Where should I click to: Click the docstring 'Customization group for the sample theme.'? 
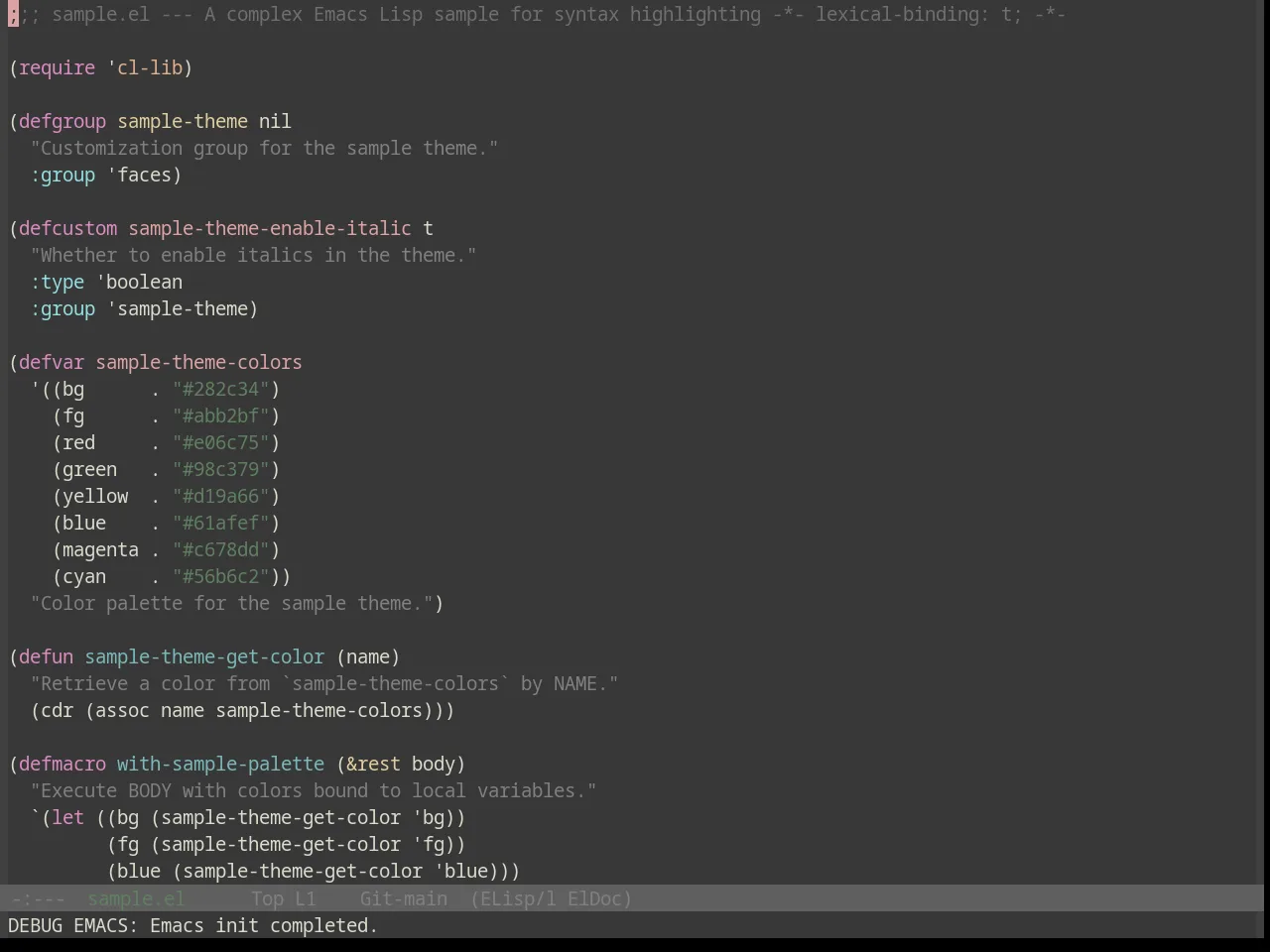click(264, 148)
